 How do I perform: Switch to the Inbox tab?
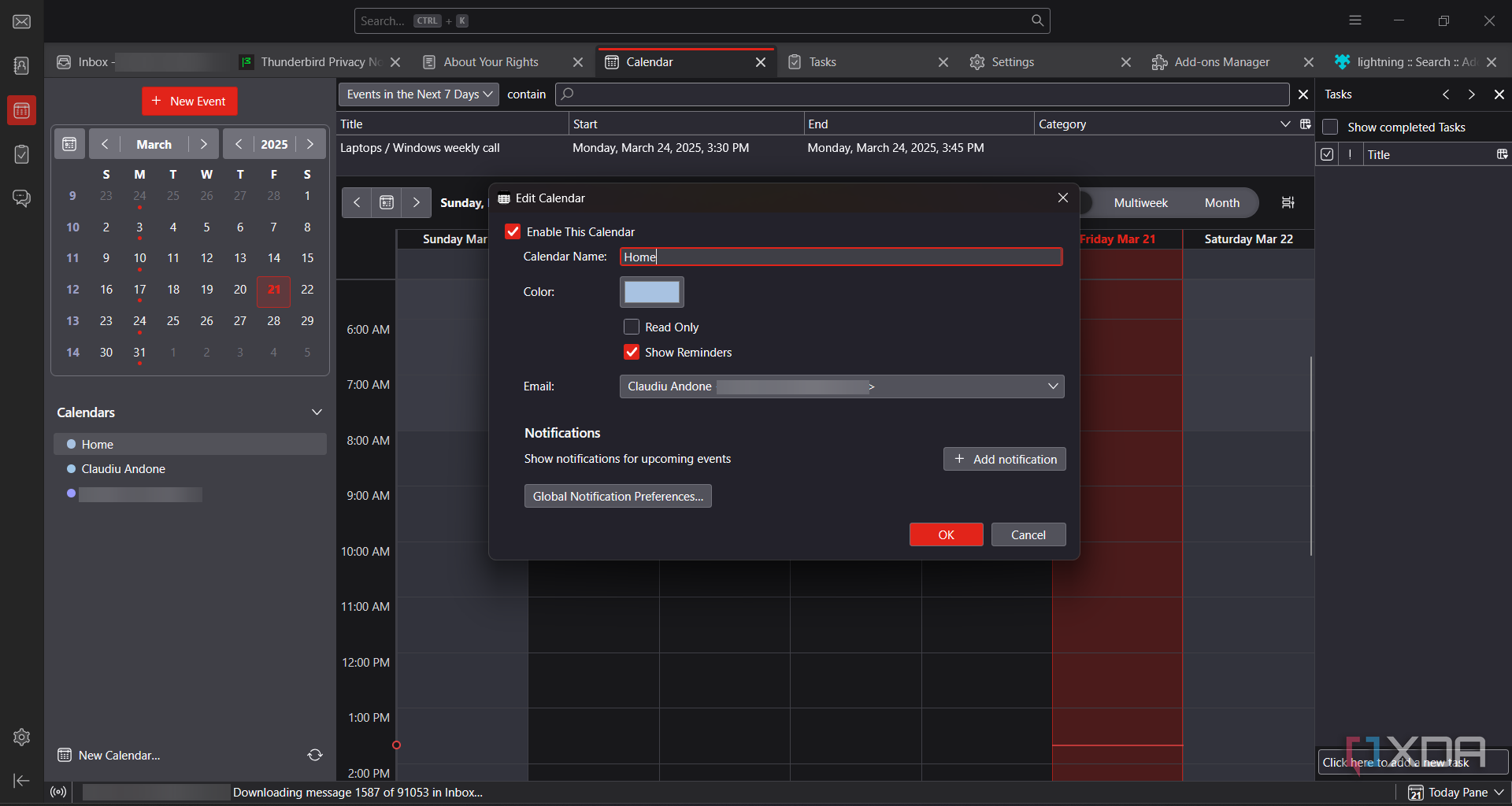pos(139,62)
